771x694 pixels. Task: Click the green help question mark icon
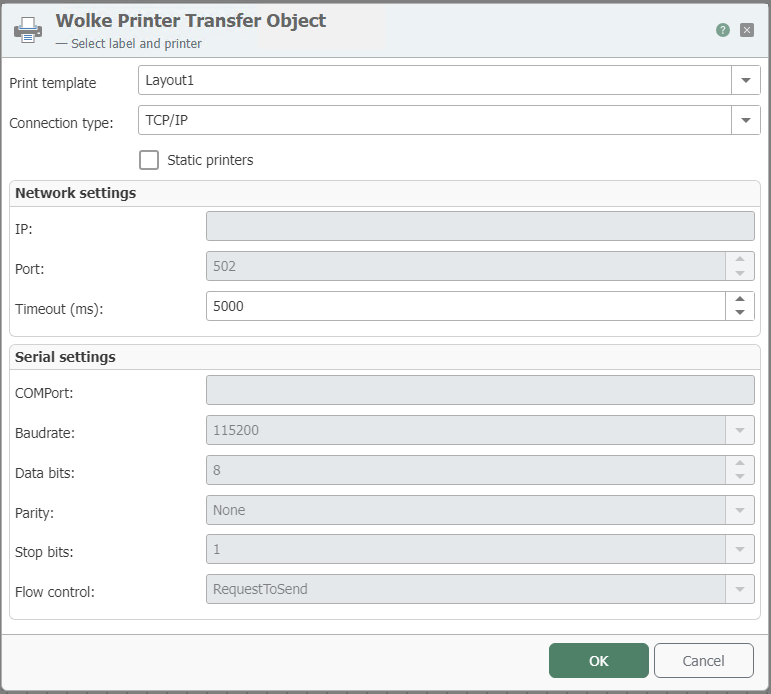722,30
